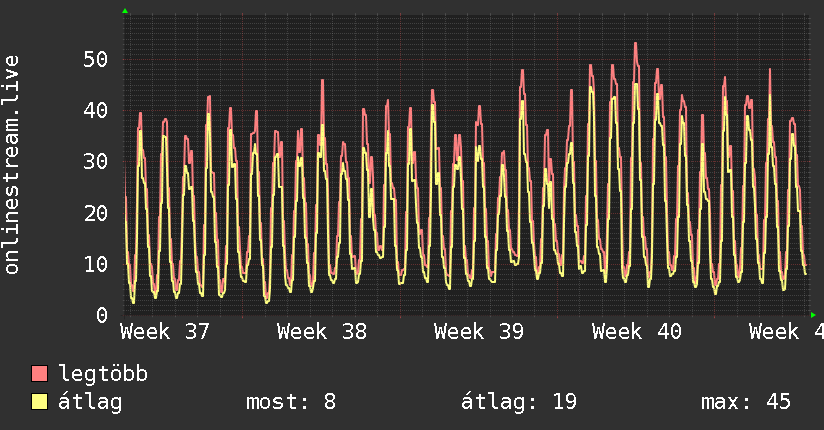Click the red legtöbb legend color swatch
Screen dimensions: 824x430
pos(39,373)
